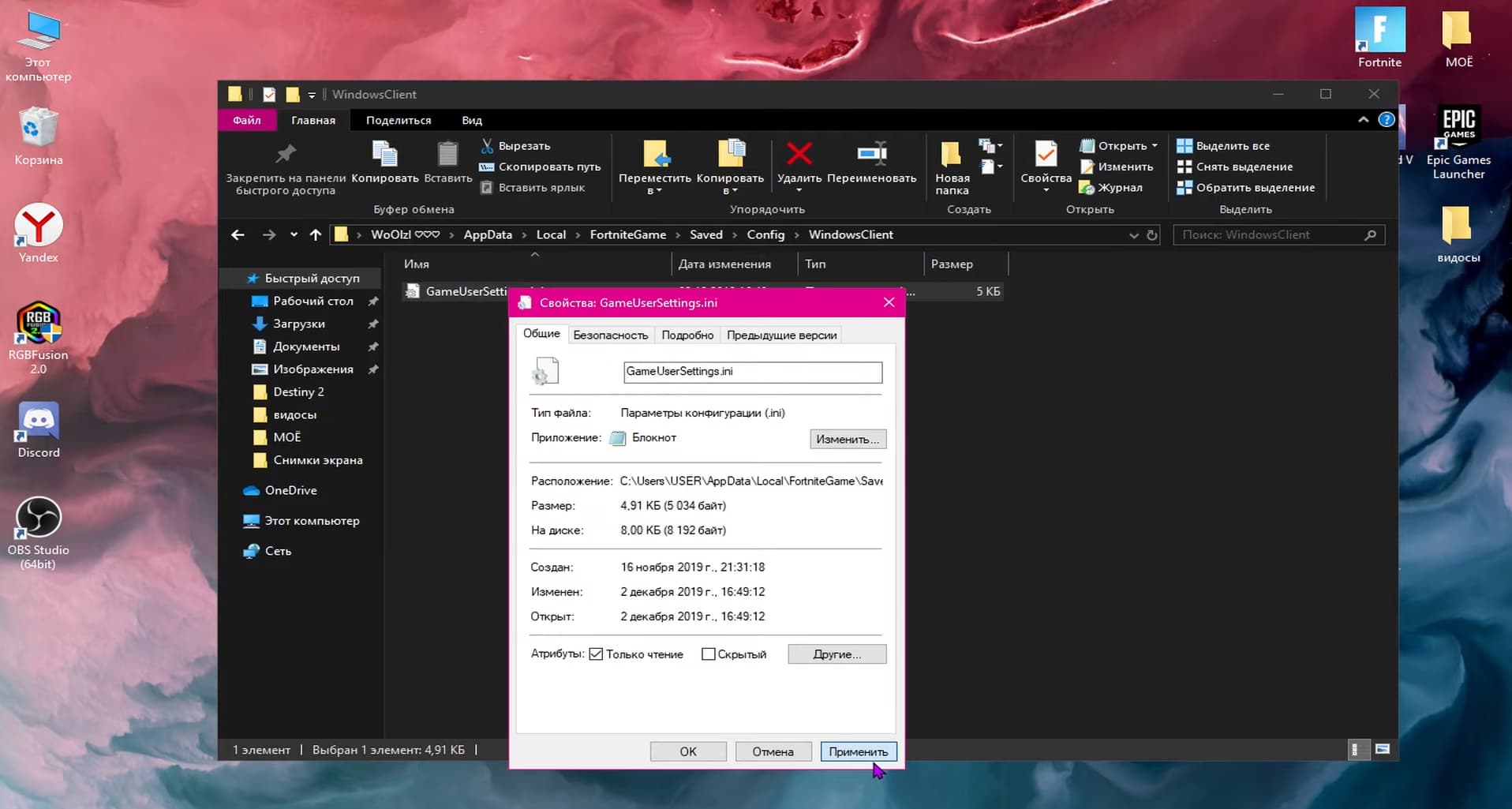Screen dimensions: 1512x809
Task: Enable the Hidden (Скрытый) checkbox
Action: pyautogui.click(x=708, y=654)
